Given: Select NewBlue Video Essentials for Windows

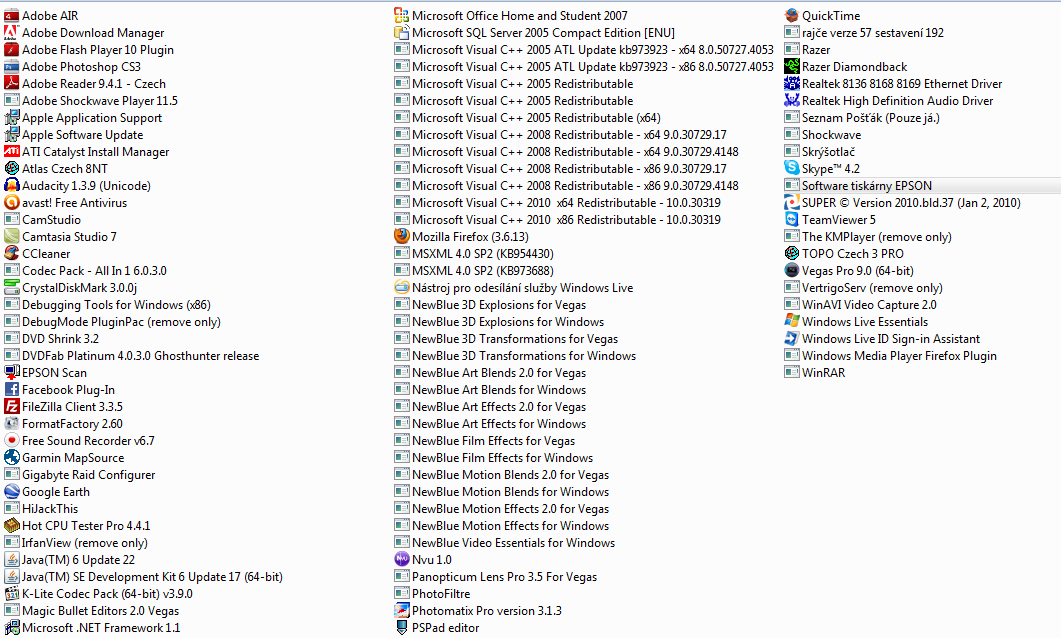Looking at the screenshot, I should coord(505,542).
